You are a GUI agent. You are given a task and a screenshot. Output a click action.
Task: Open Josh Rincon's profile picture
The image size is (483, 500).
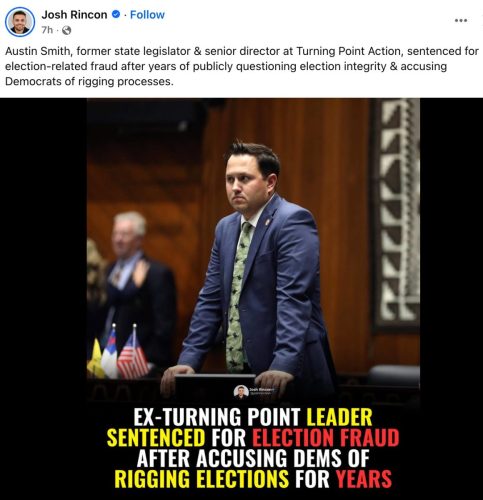click(20, 22)
